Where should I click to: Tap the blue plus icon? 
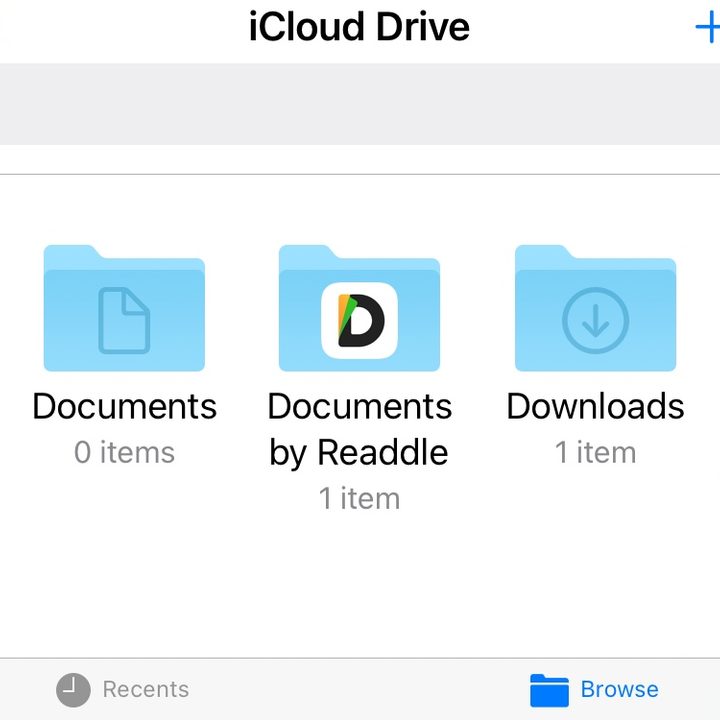(708, 28)
